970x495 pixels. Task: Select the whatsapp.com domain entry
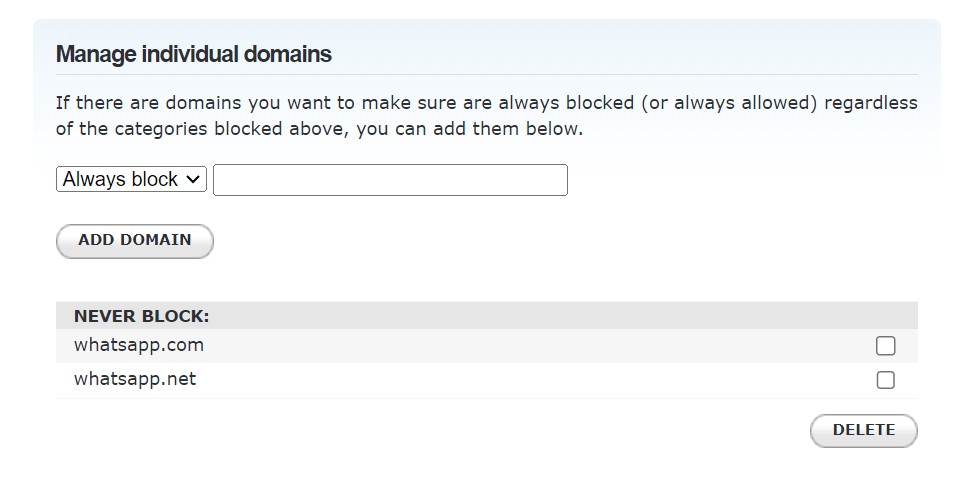[139, 345]
